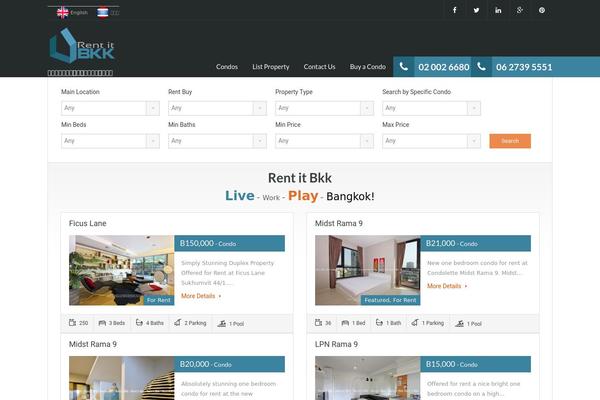The height and width of the screenshot is (400, 600).
Task: Open the Search by Specific Condo dropdown
Action: [x=431, y=108]
